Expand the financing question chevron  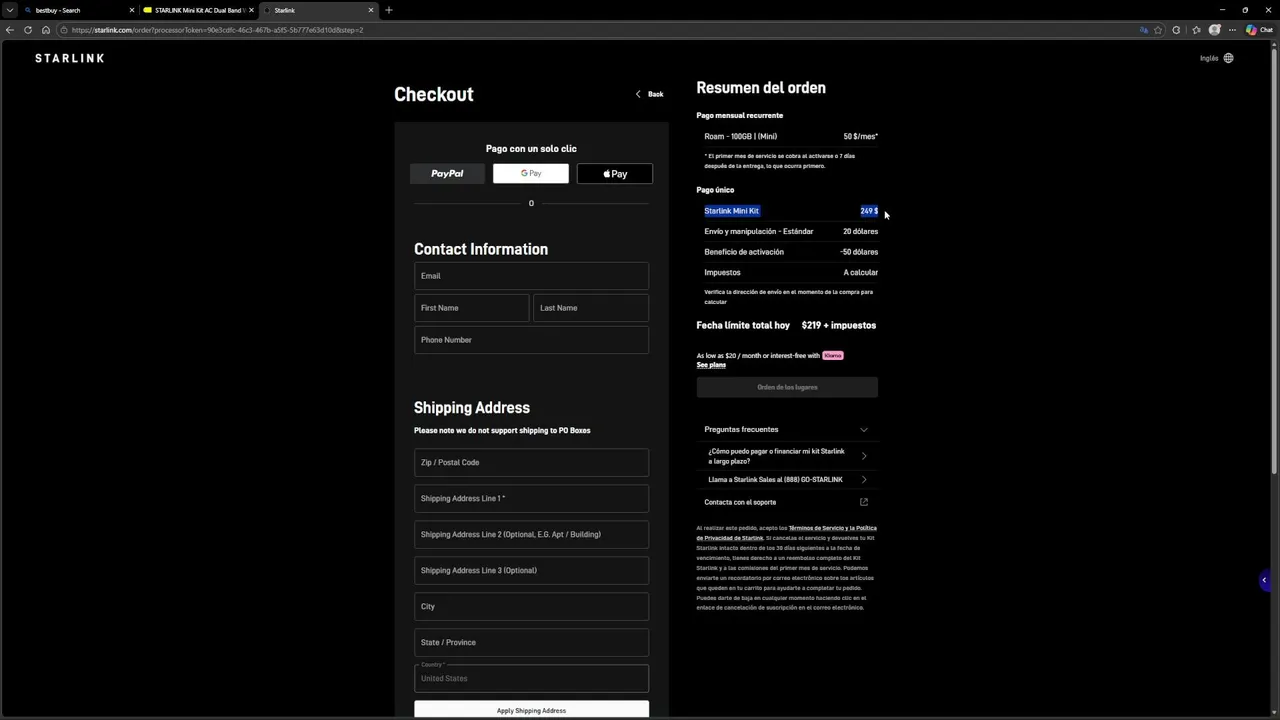pyautogui.click(x=864, y=456)
